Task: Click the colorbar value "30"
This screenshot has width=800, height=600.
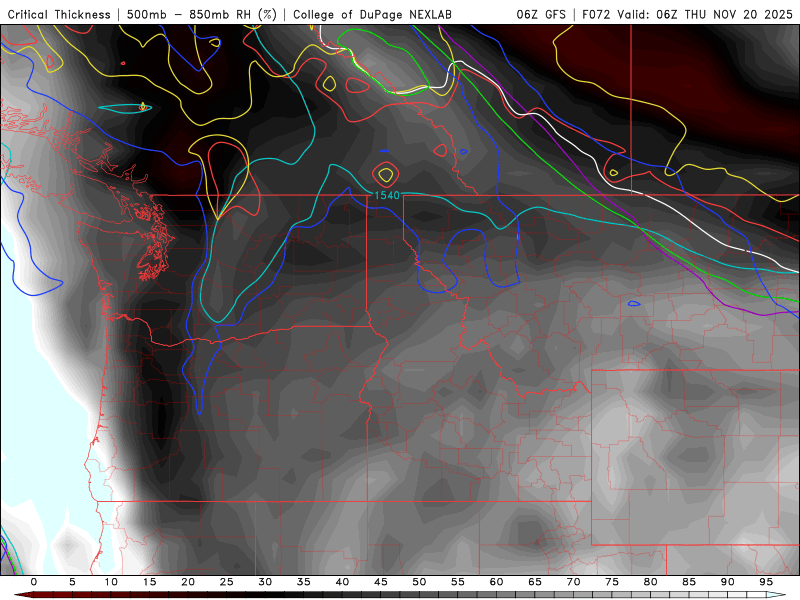Action: 265,582
